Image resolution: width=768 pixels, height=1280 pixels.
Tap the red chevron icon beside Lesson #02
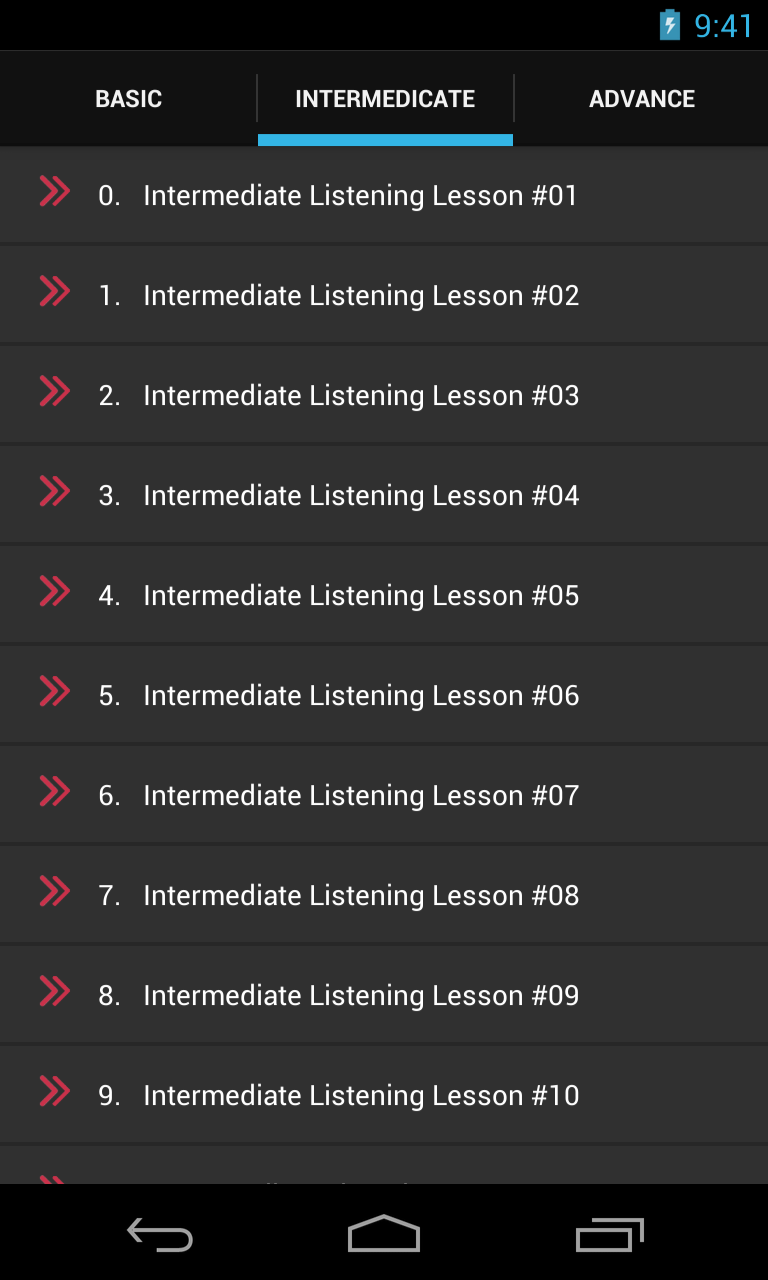(54, 290)
